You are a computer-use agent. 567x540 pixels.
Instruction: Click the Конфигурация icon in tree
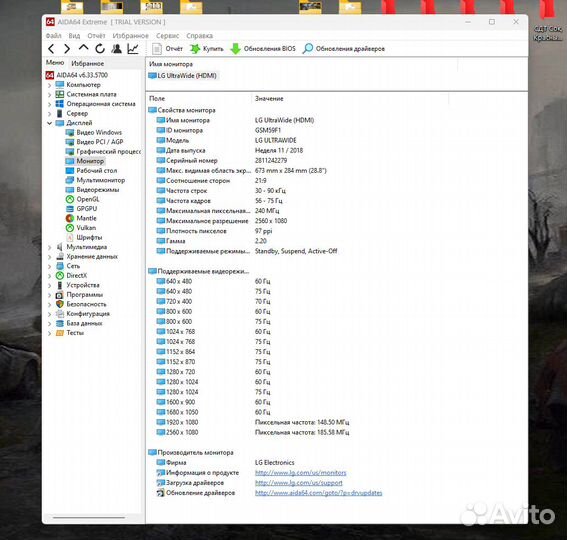pyautogui.click(x=60, y=314)
